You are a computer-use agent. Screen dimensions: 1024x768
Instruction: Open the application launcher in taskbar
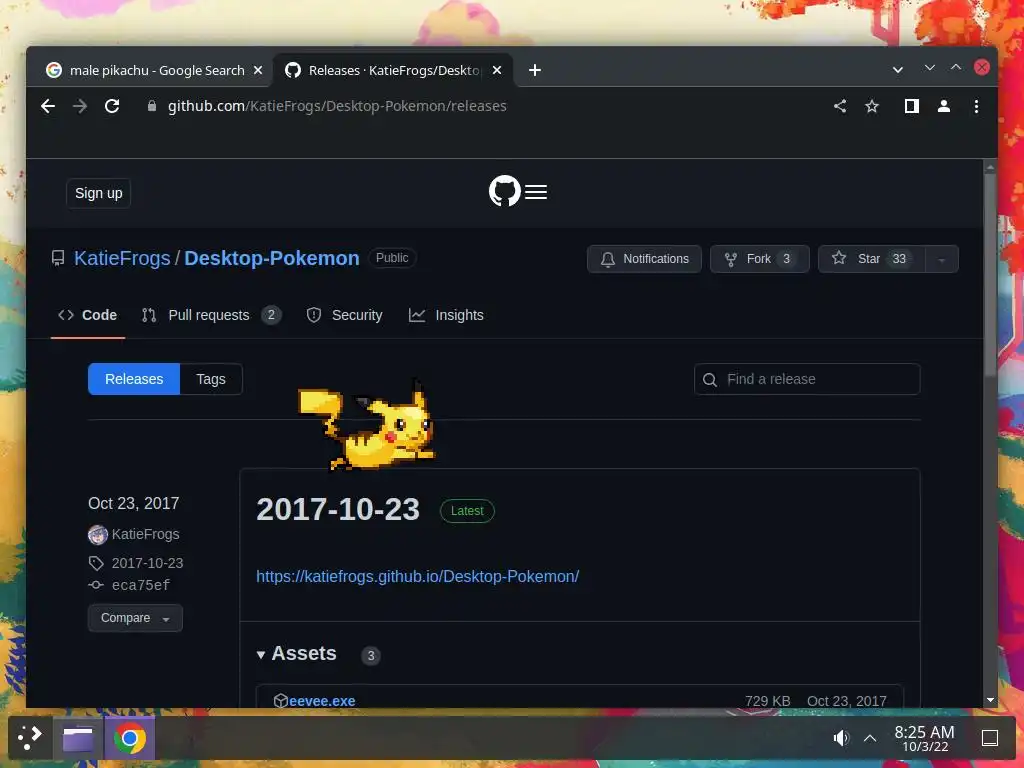pos(30,738)
